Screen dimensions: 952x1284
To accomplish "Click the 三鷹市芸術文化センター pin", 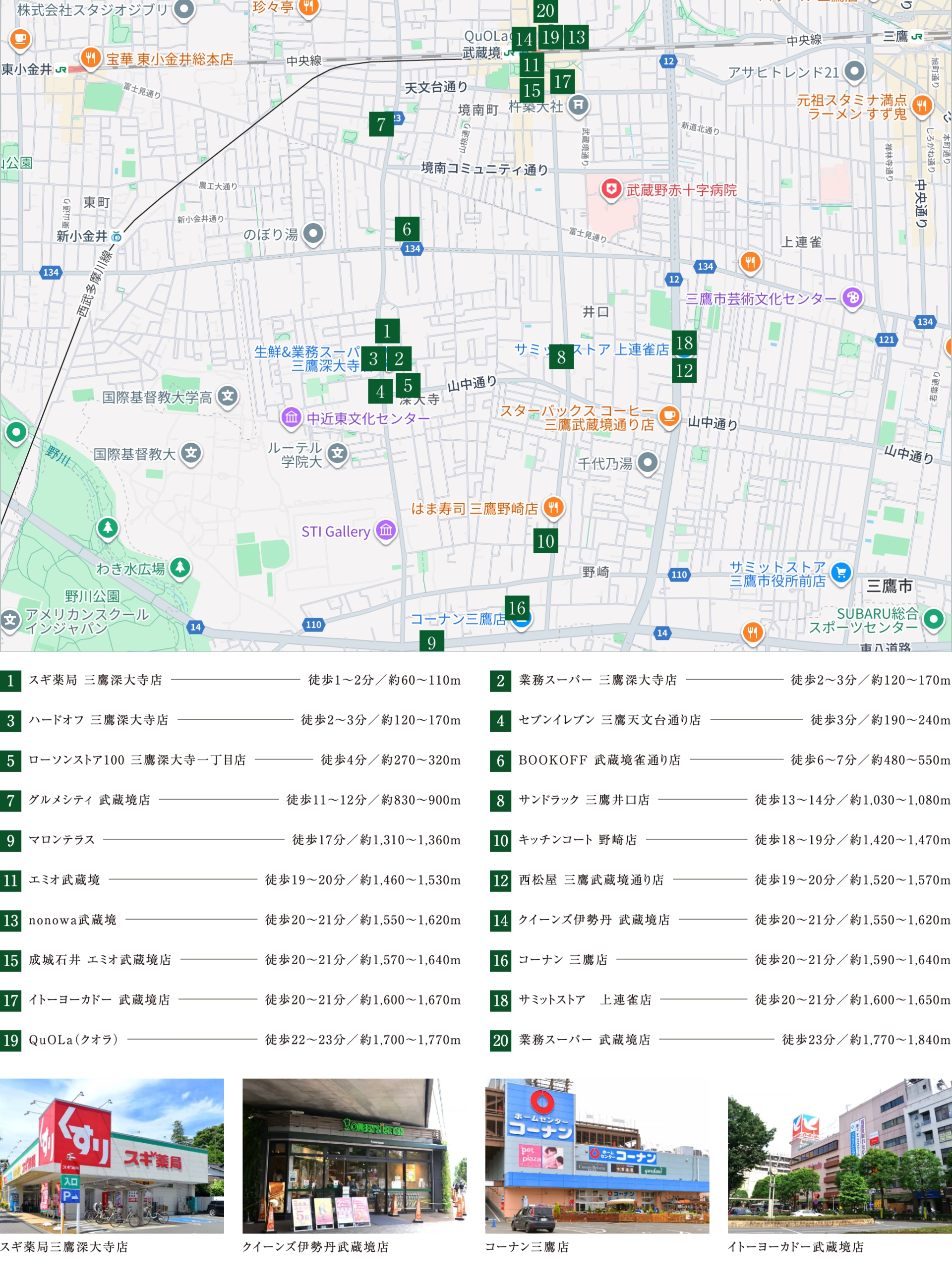I will click(x=853, y=298).
